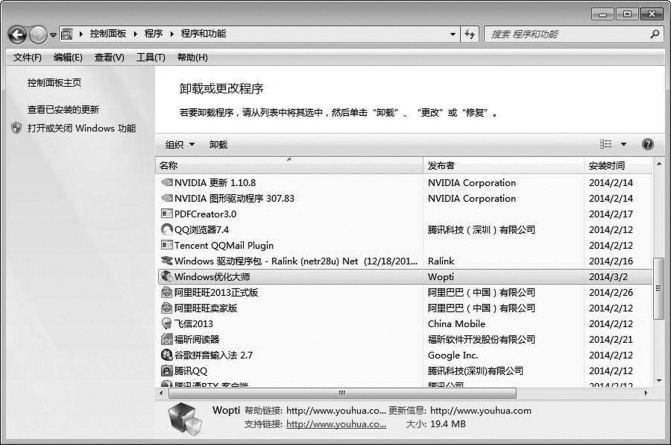The image size is (671, 445).
Task: Click the Tencent QQMail Plugin icon
Action: coord(166,245)
